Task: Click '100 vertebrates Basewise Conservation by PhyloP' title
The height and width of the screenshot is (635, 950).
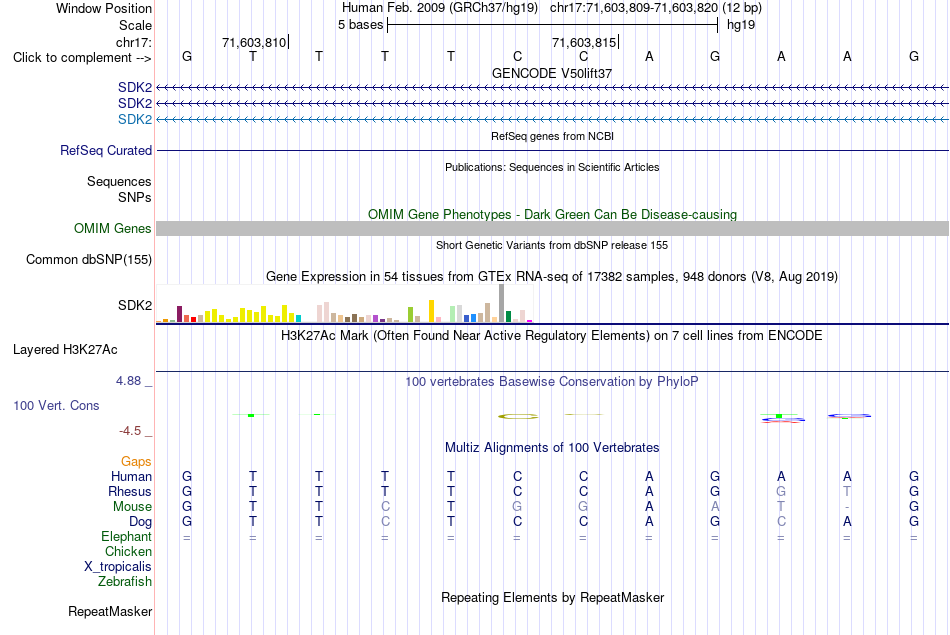Action: [552, 382]
